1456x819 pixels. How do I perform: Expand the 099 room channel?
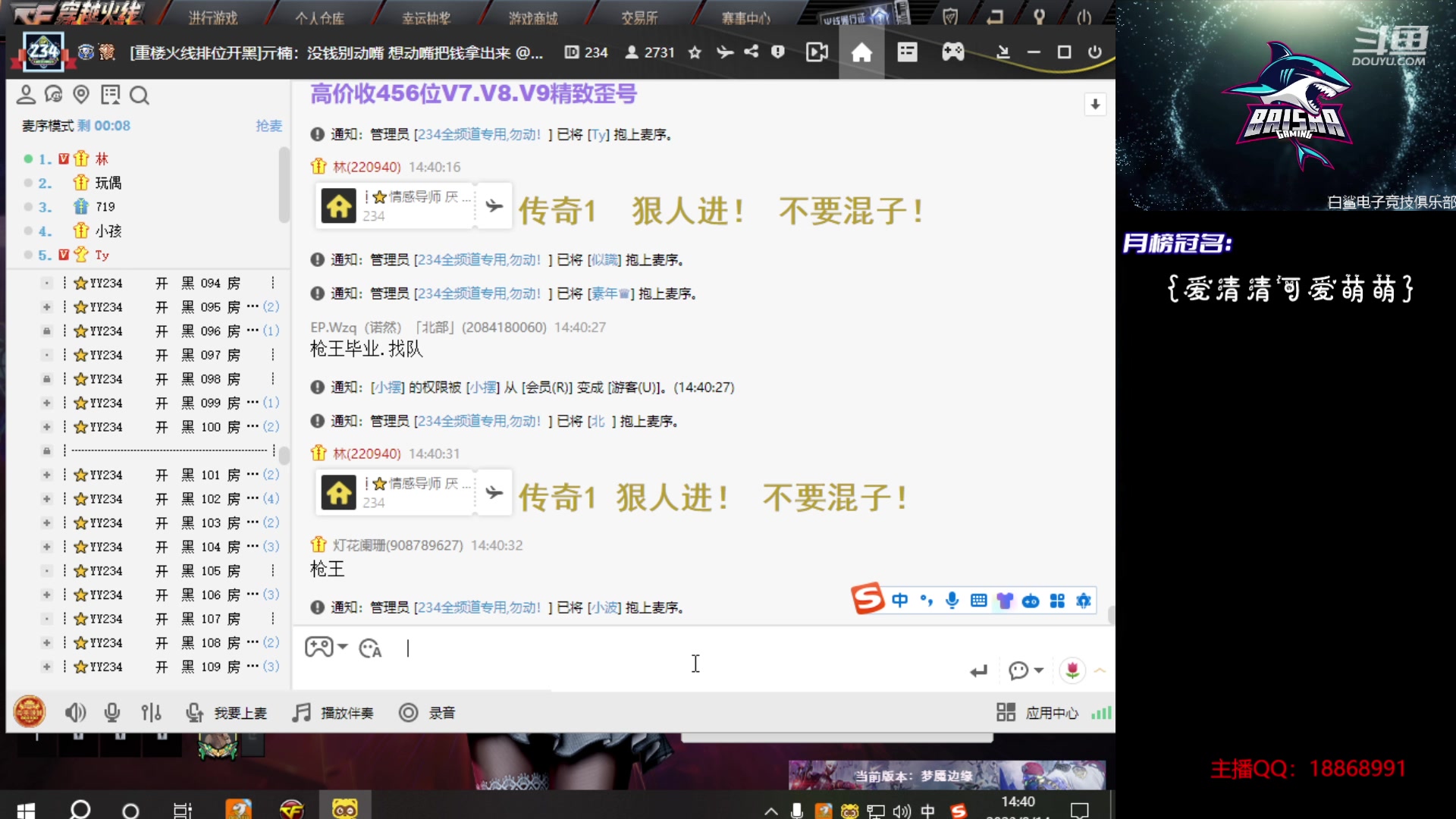click(46, 403)
